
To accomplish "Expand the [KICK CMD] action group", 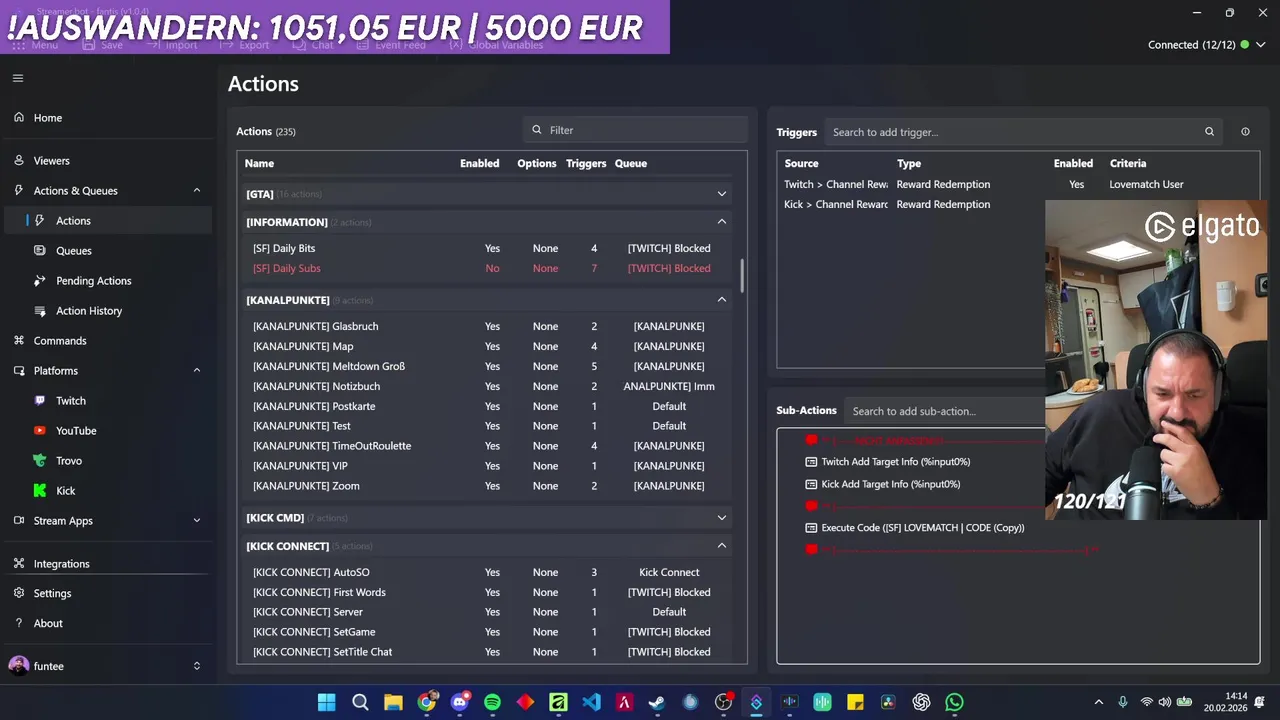I will pyautogui.click(x=722, y=518).
